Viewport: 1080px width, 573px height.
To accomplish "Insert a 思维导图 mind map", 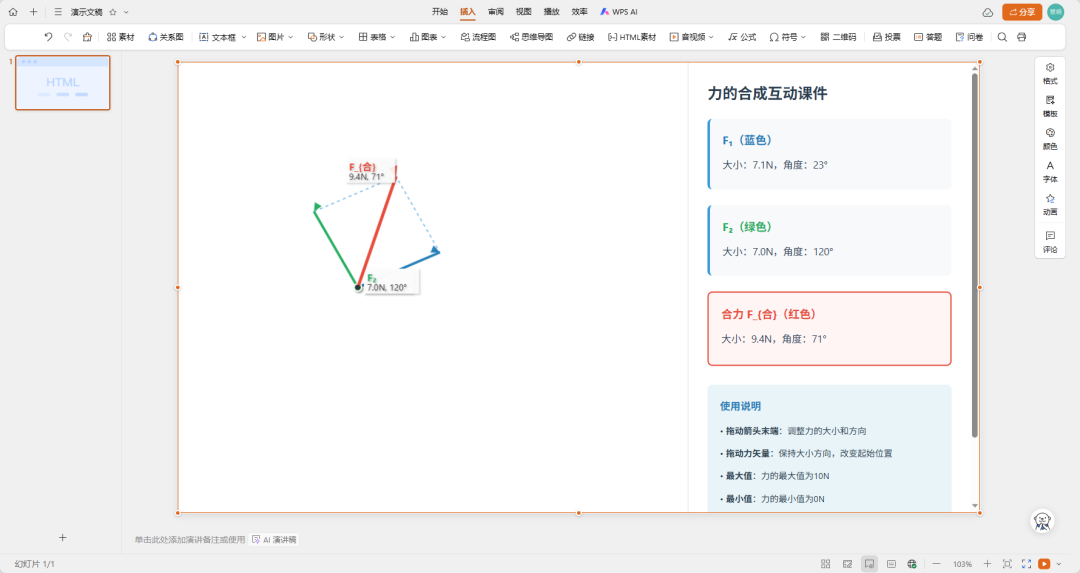I will tap(531, 37).
